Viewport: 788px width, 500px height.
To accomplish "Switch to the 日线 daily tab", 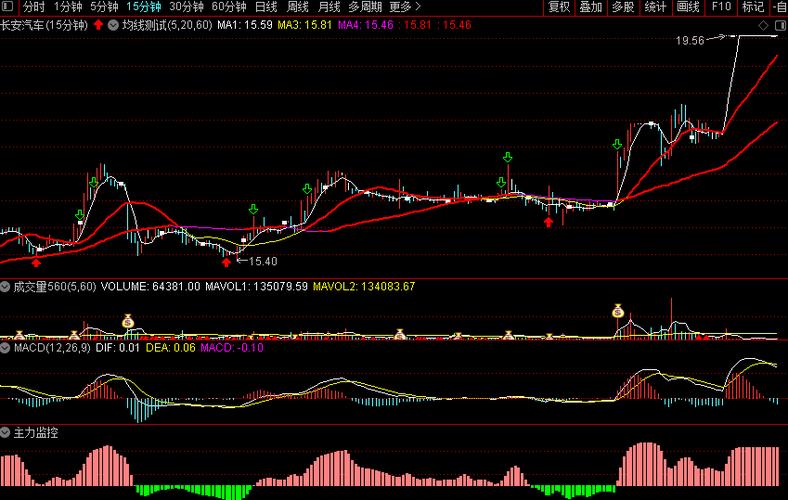I will pos(266,7).
